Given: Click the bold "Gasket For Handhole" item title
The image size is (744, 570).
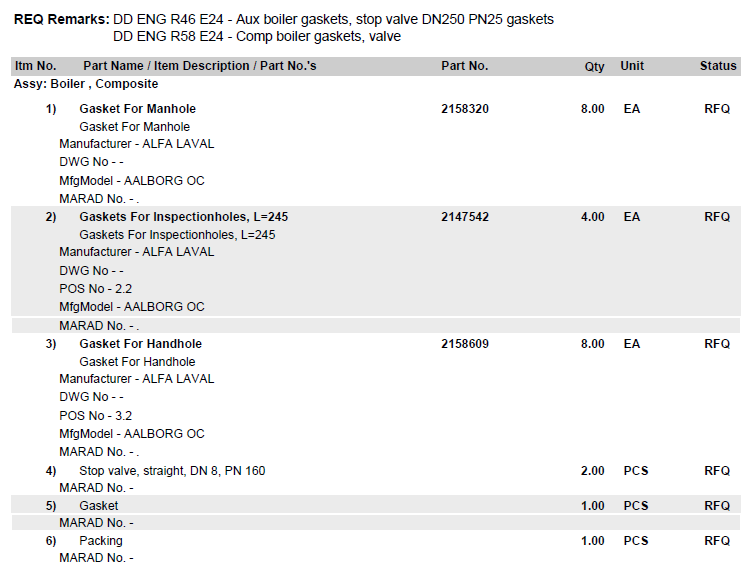Looking at the screenshot, I should coord(140,344).
